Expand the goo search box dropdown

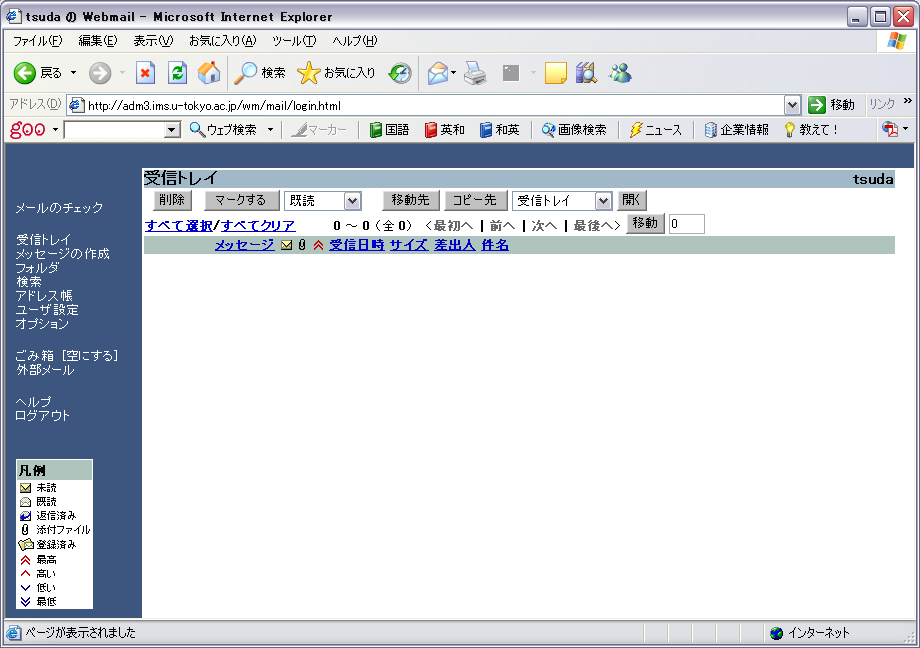pos(172,130)
